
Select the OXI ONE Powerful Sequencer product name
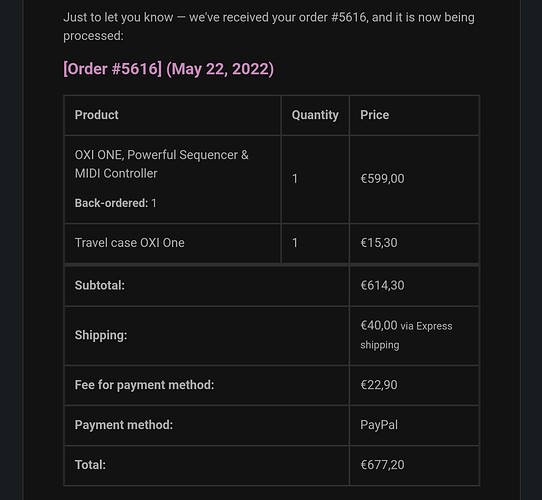tap(161, 164)
